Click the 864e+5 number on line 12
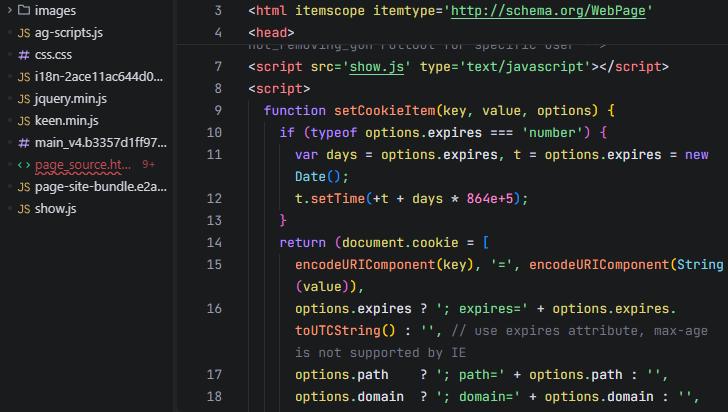 pyautogui.click(x=490, y=199)
